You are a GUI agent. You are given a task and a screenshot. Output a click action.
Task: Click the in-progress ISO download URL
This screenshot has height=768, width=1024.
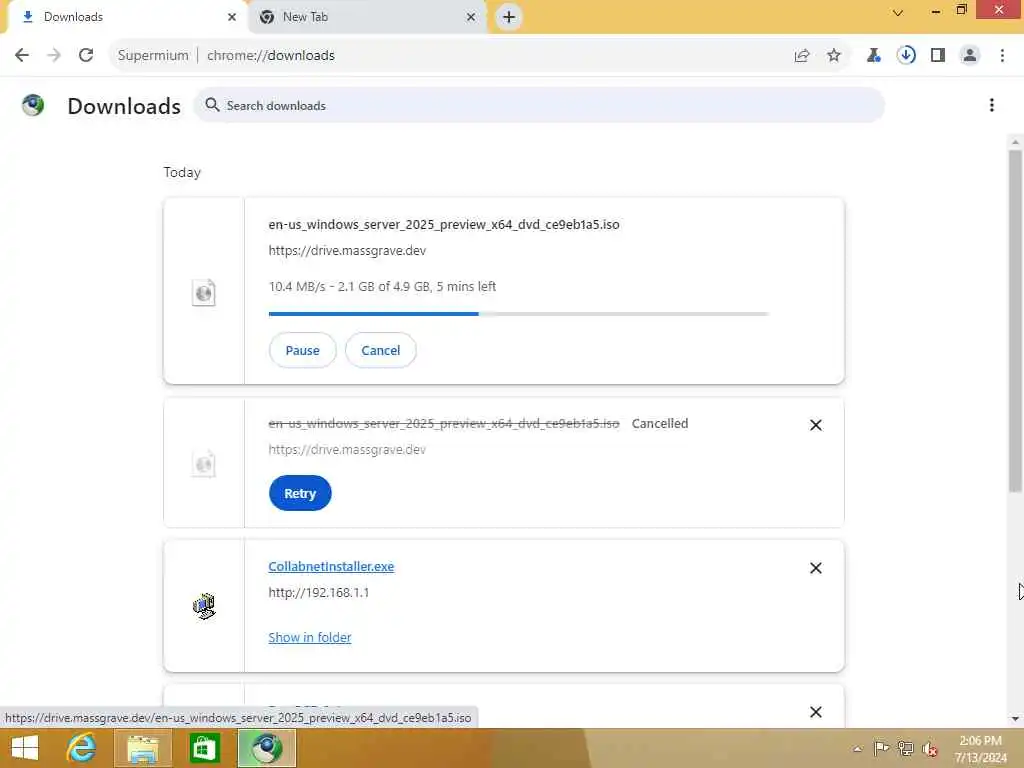[x=347, y=250]
